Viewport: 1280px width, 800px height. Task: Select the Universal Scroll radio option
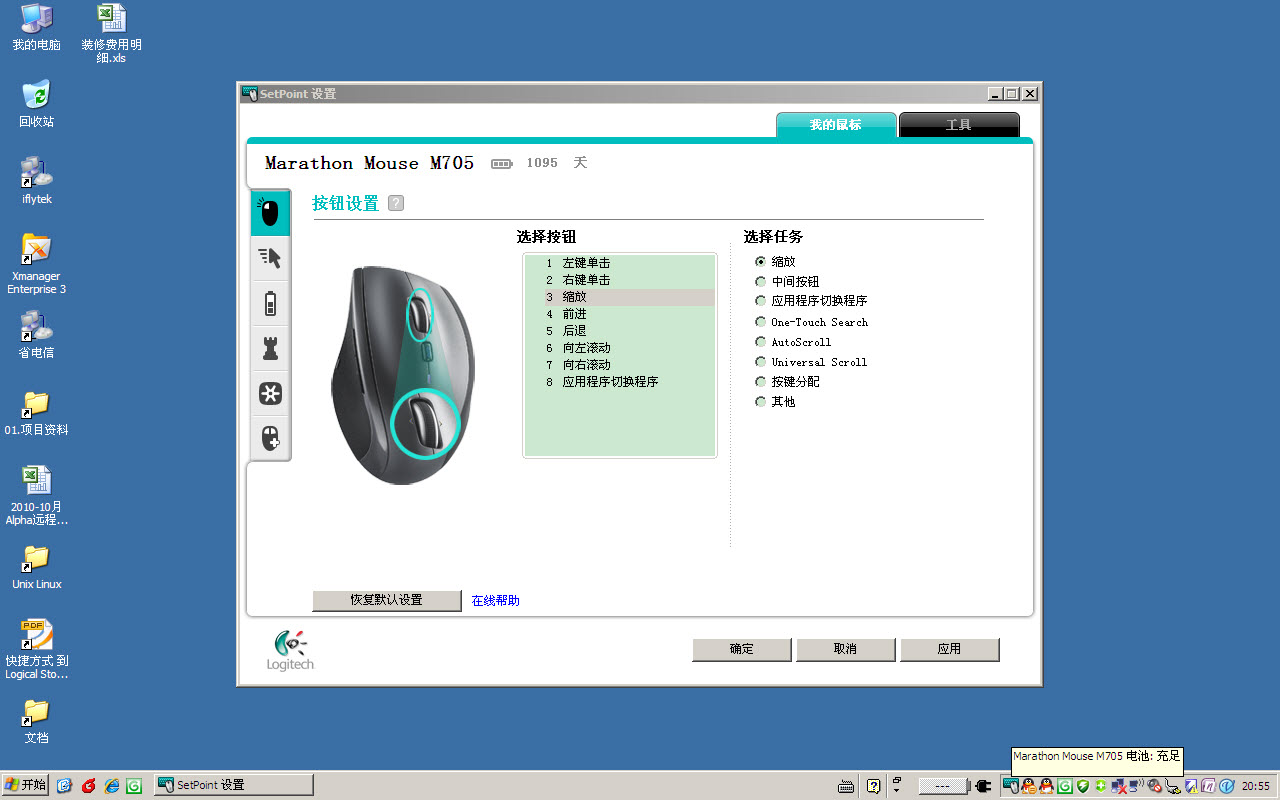pyautogui.click(x=760, y=362)
